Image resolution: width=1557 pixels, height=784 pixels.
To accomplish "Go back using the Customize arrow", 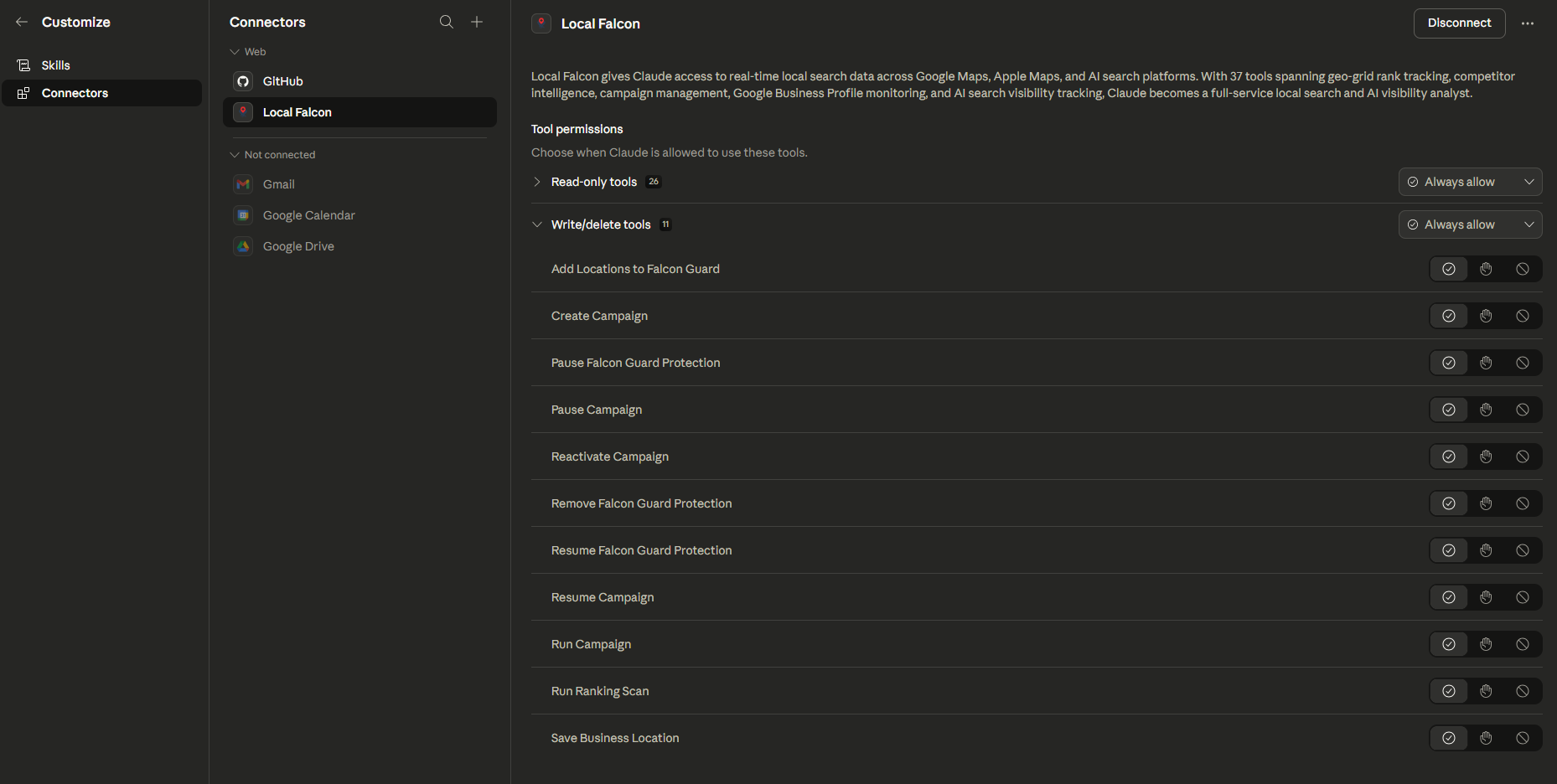I will [x=22, y=22].
